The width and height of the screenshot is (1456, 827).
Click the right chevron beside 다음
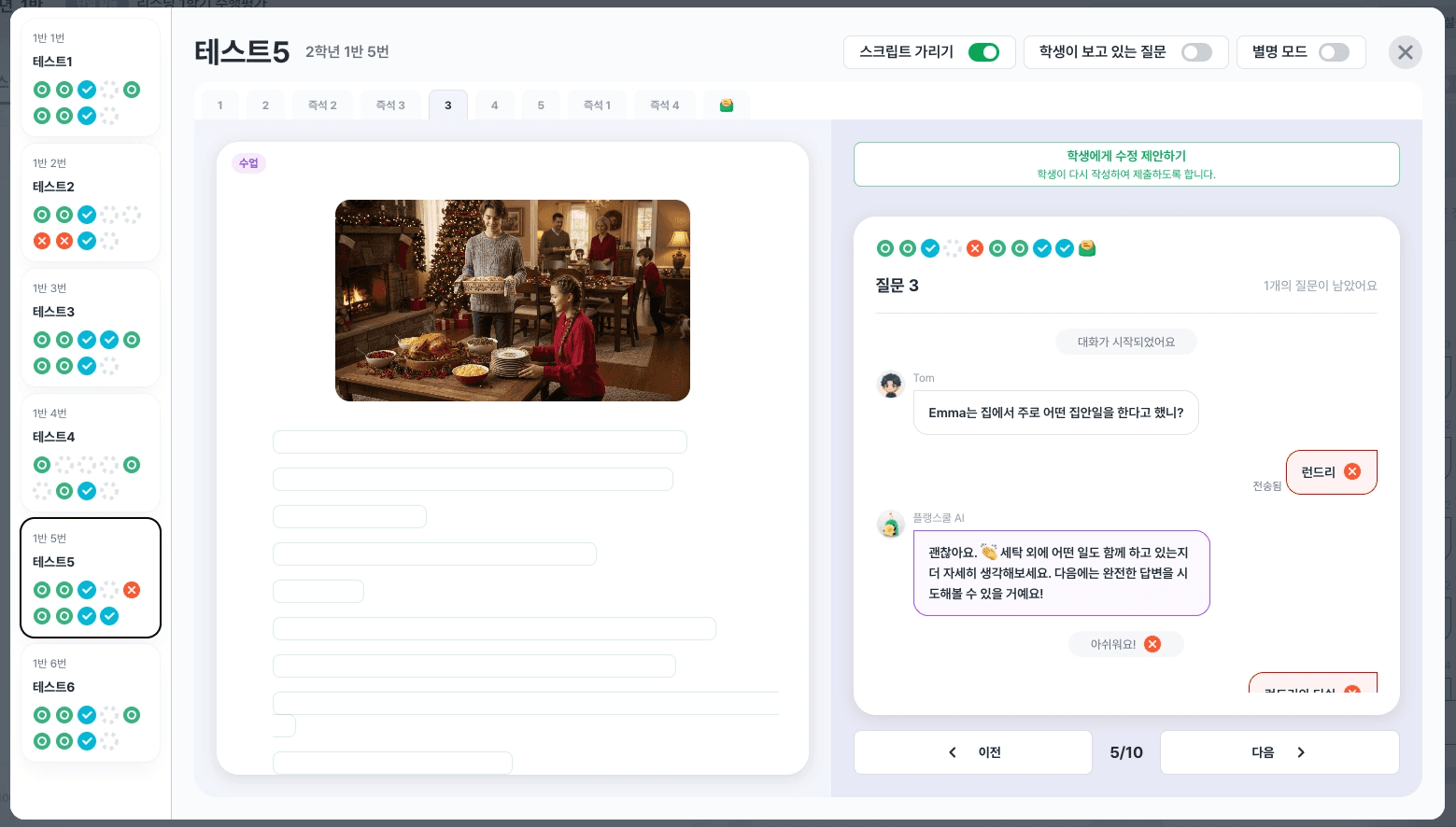(x=1301, y=752)
